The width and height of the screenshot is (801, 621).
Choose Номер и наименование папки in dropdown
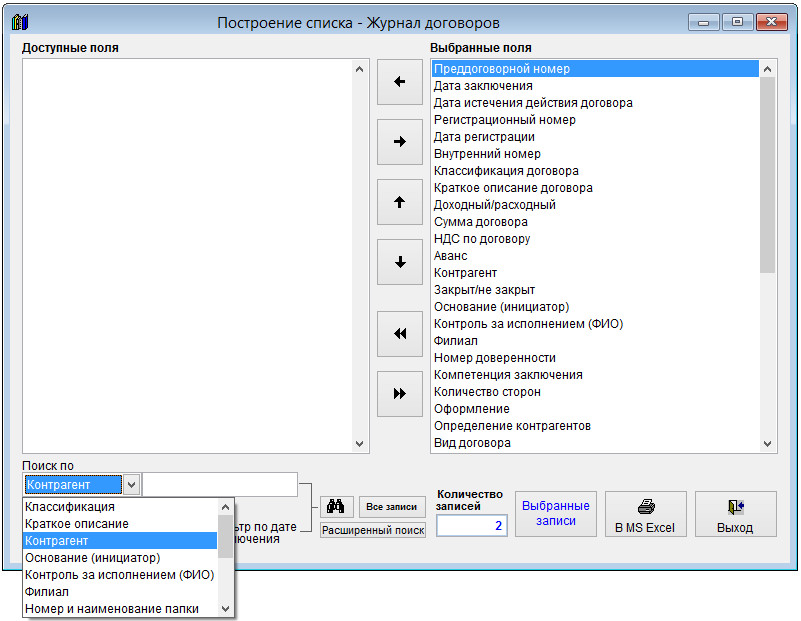click(121, 609)
